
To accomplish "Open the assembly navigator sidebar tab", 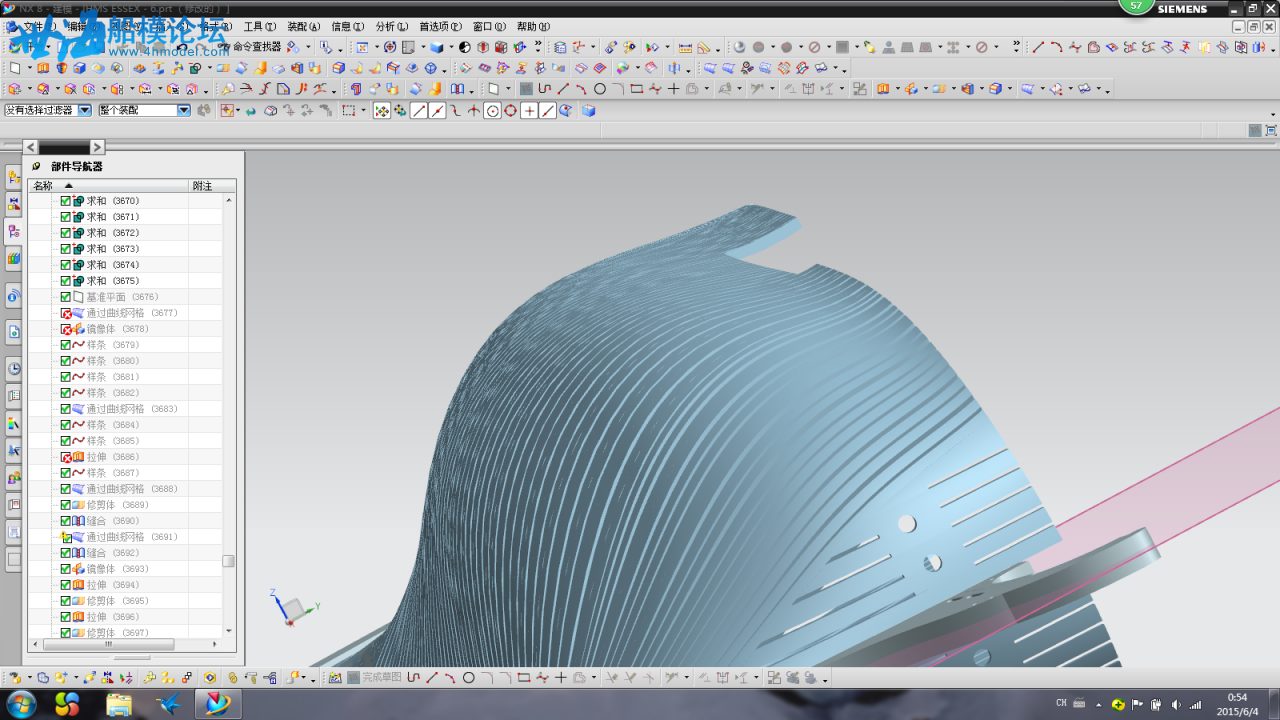I will 13,177.
